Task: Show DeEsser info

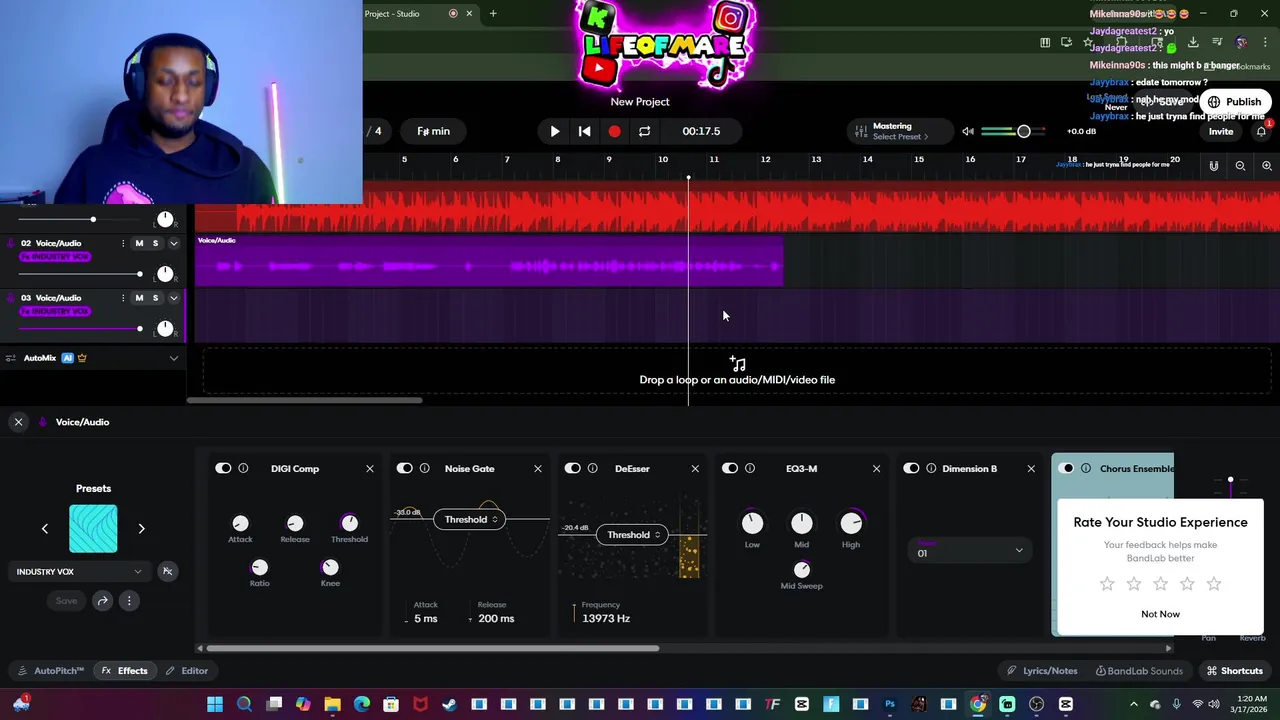Action: tap(592, 468)
